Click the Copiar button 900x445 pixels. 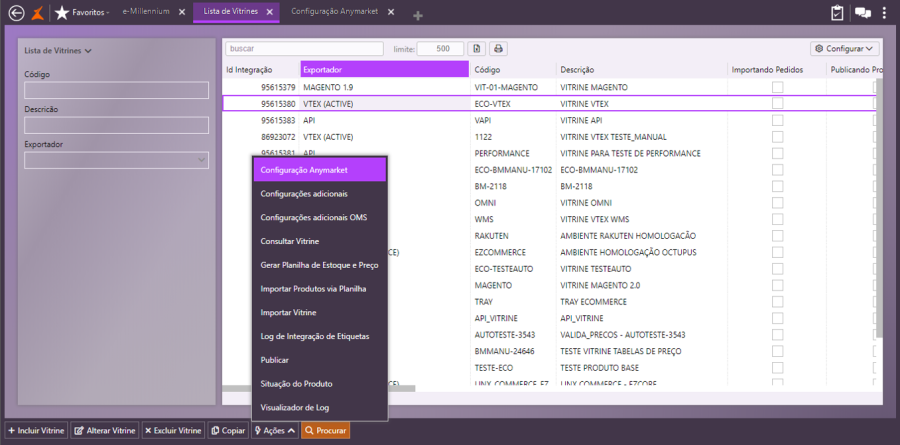pyautogui.click(x=228, y=430)
